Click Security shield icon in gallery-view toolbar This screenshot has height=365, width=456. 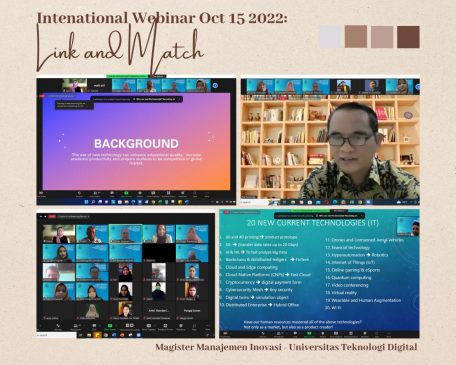click(x=58, y=326)
